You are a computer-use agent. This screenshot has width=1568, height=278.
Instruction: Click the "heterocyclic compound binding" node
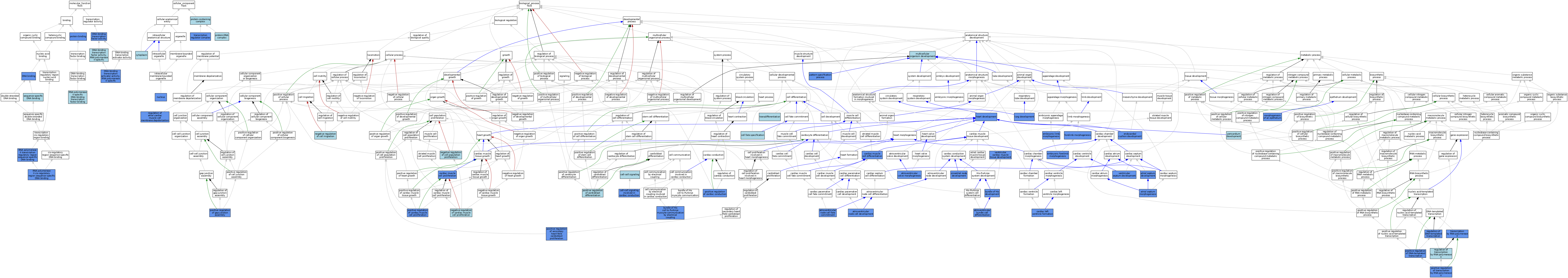55,37
